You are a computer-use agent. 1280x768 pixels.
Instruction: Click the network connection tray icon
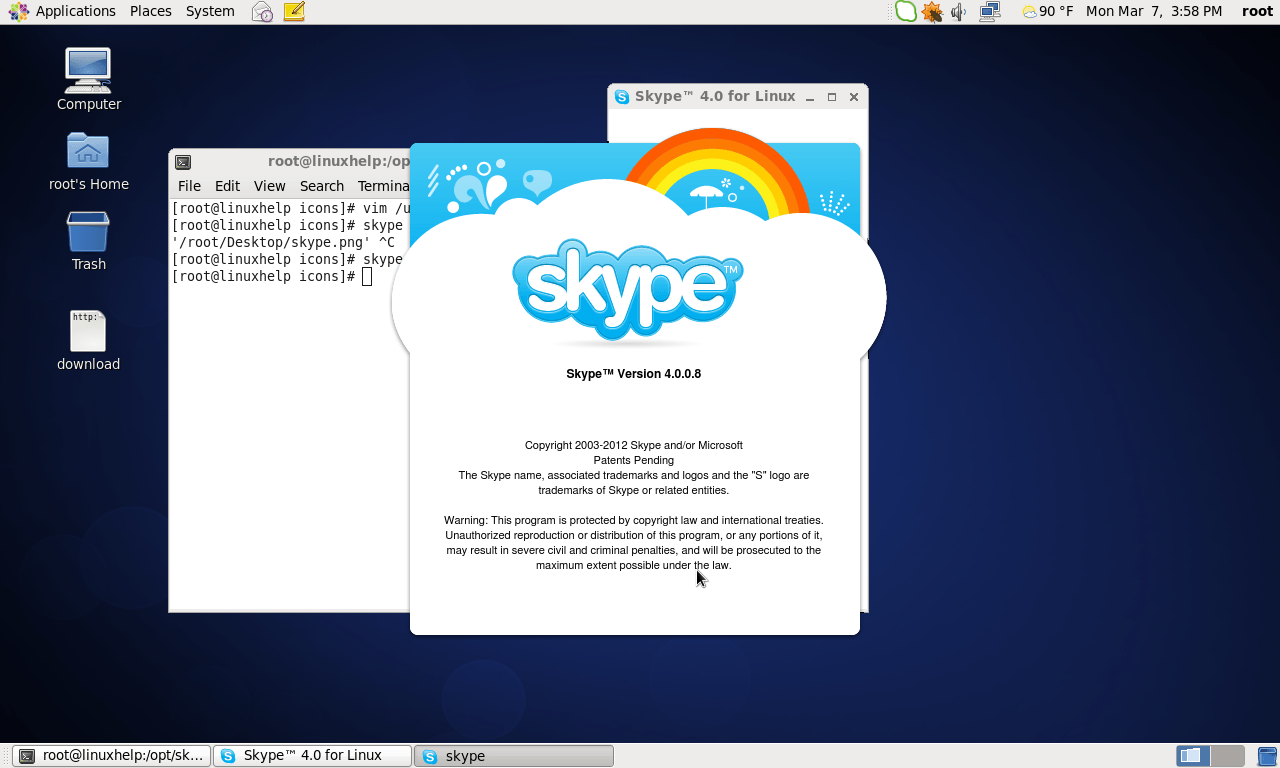coord(990,12)
